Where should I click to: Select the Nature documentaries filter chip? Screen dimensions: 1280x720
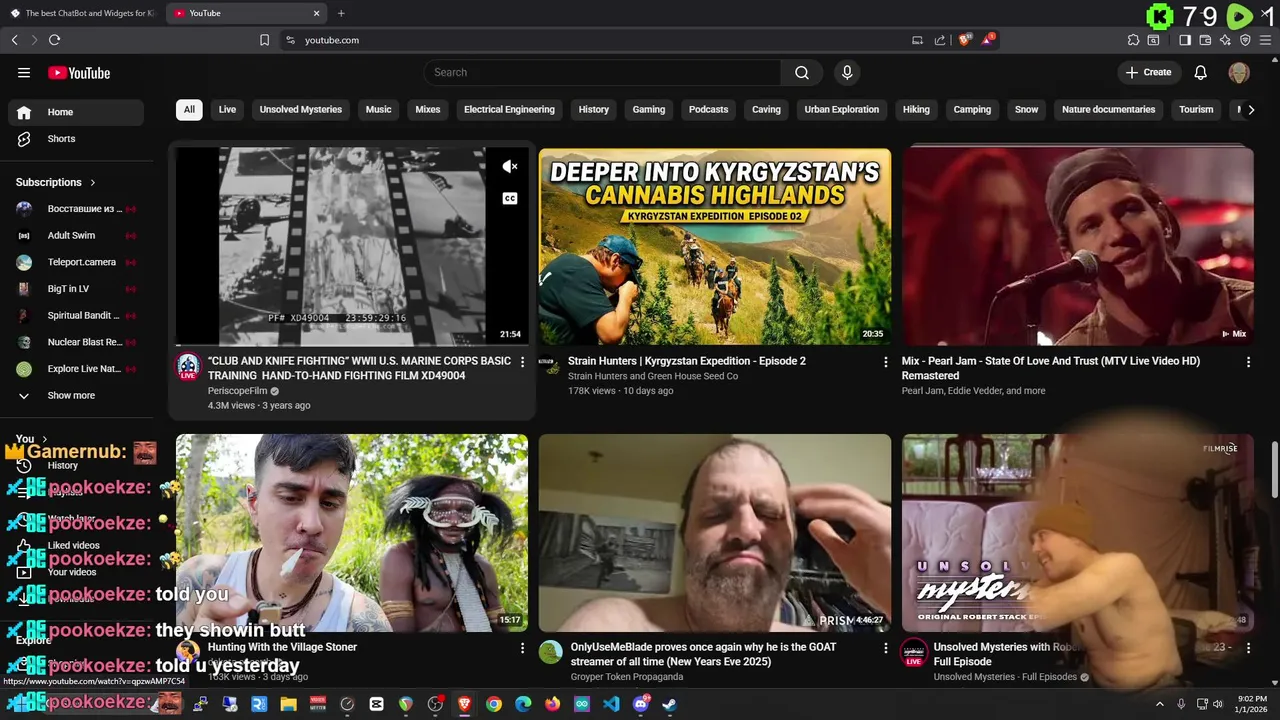[1108, 109]
